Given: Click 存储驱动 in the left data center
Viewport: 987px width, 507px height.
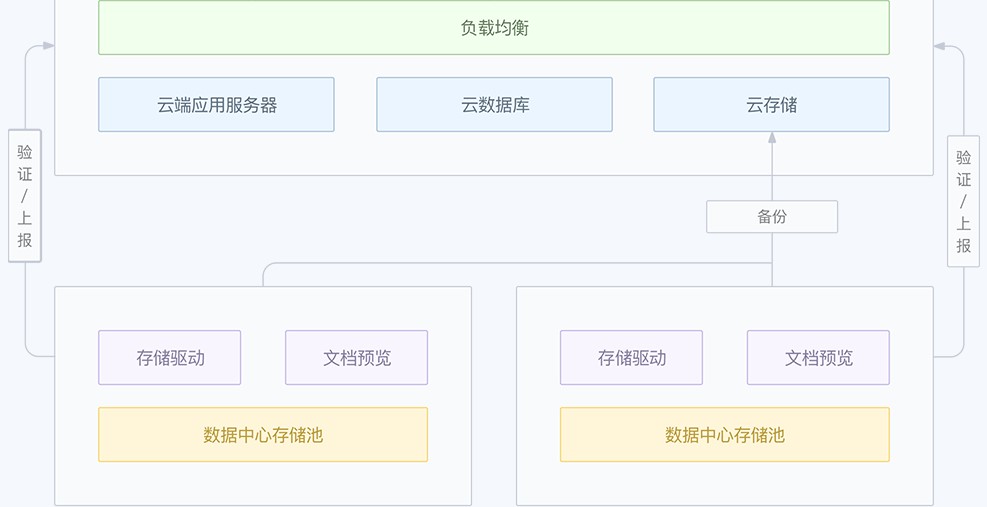Looking at the screenshot, I should point(170,357).
